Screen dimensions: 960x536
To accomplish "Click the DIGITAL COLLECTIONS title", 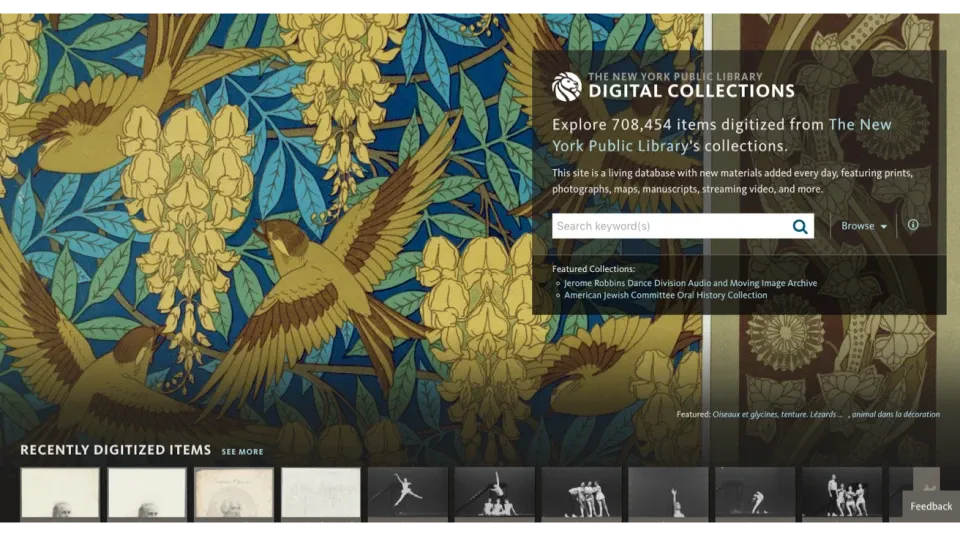I will pyautogui.click(x=691, y=91).
